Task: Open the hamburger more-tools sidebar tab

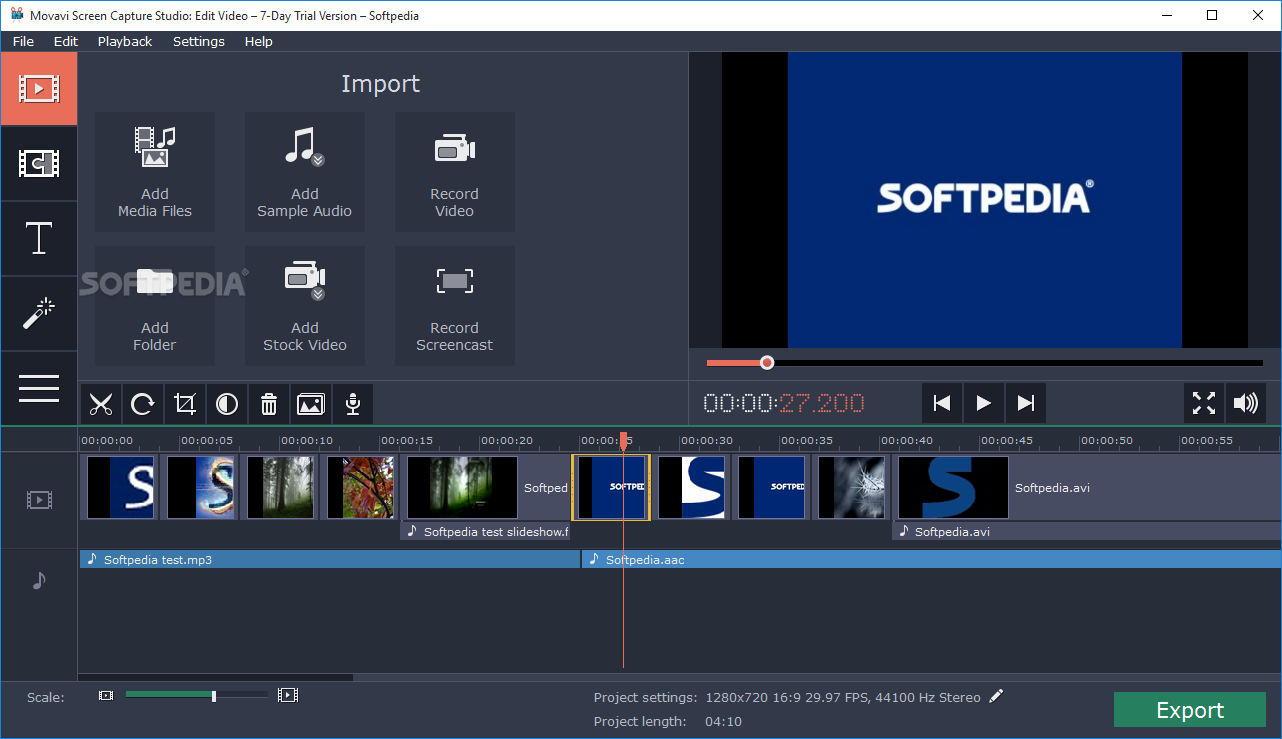Action: click(39, 389)
